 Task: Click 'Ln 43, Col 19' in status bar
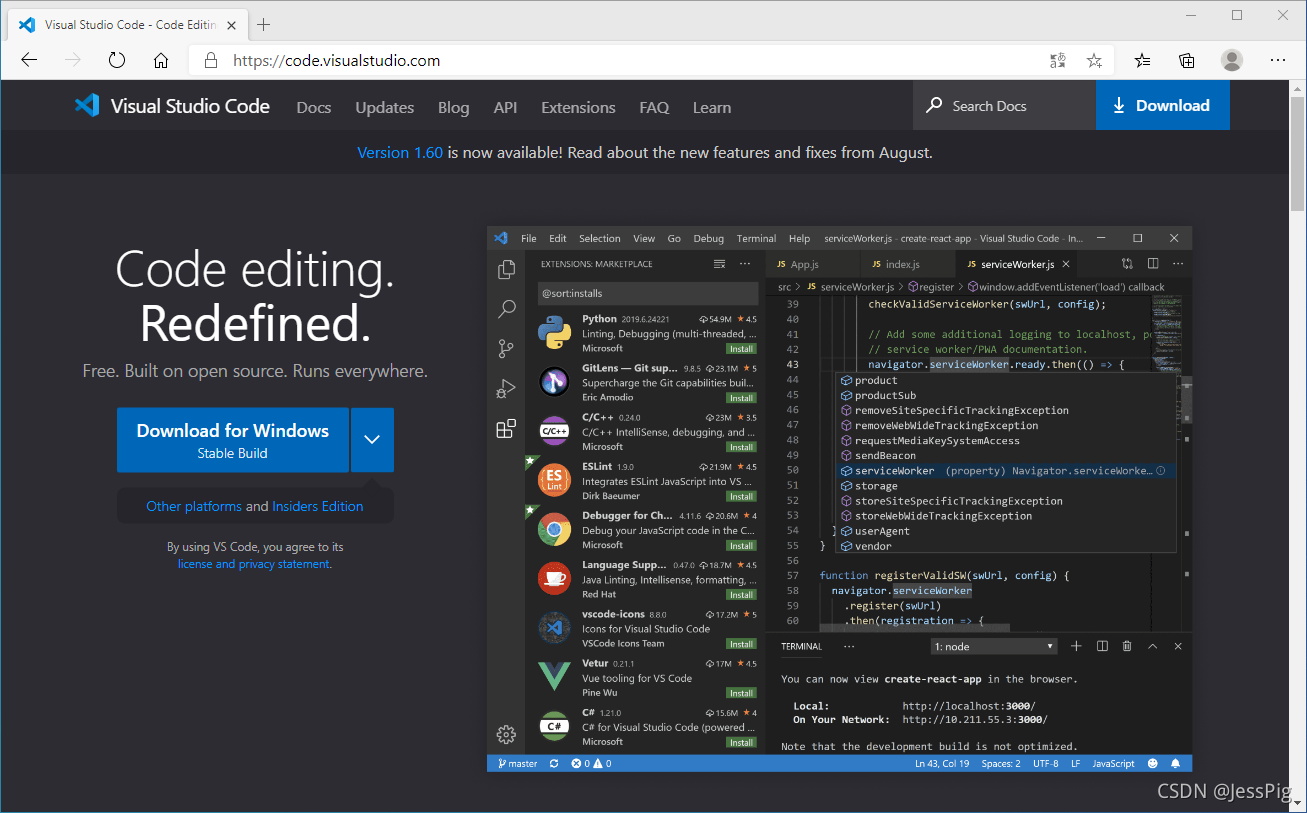click(942, 763)
